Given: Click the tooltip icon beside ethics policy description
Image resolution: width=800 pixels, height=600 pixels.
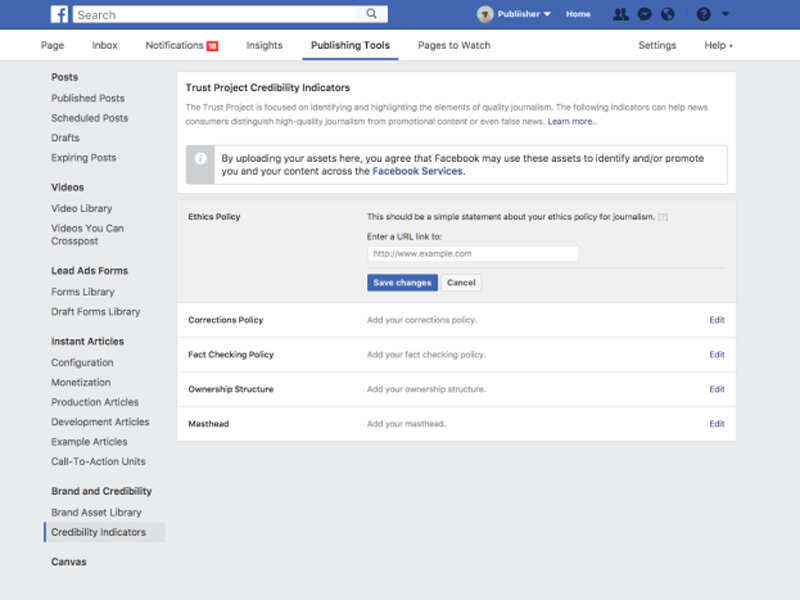Looking at the screenshot, I should pyautogui.click(x=663, y=214).
